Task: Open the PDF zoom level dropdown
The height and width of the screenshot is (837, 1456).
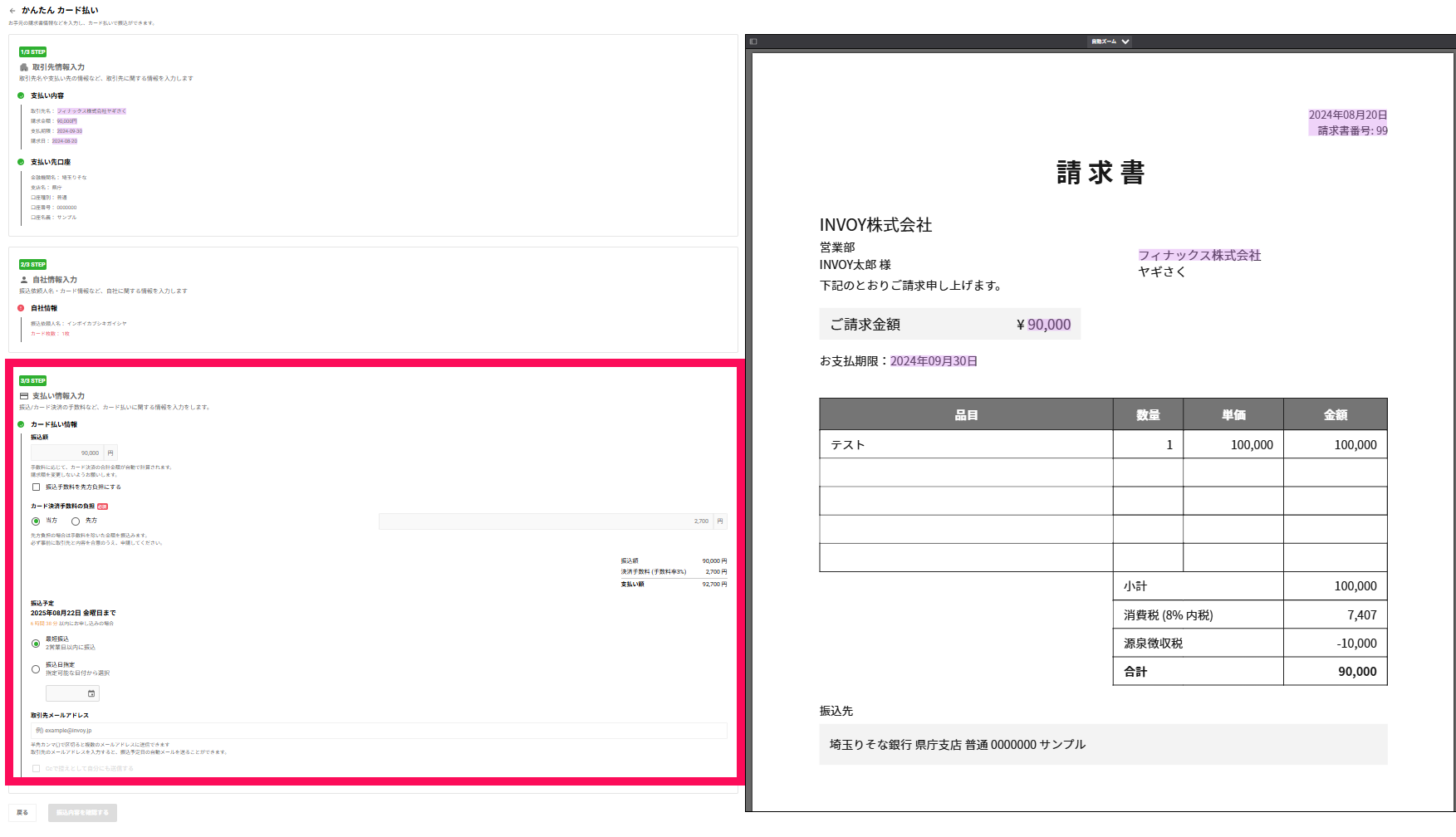Action: pos(1110,42)
